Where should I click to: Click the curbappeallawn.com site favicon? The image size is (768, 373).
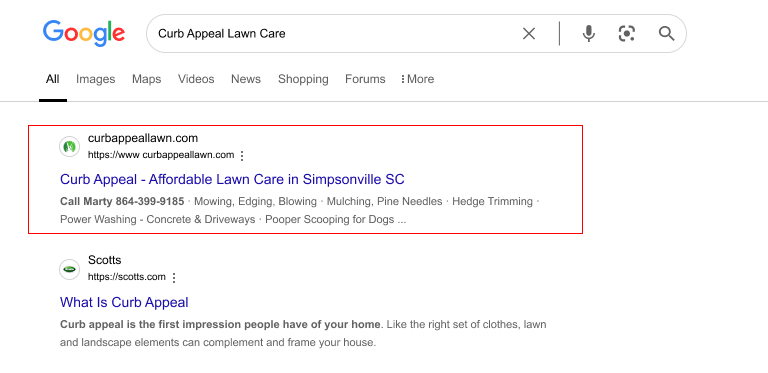[70, 147]
